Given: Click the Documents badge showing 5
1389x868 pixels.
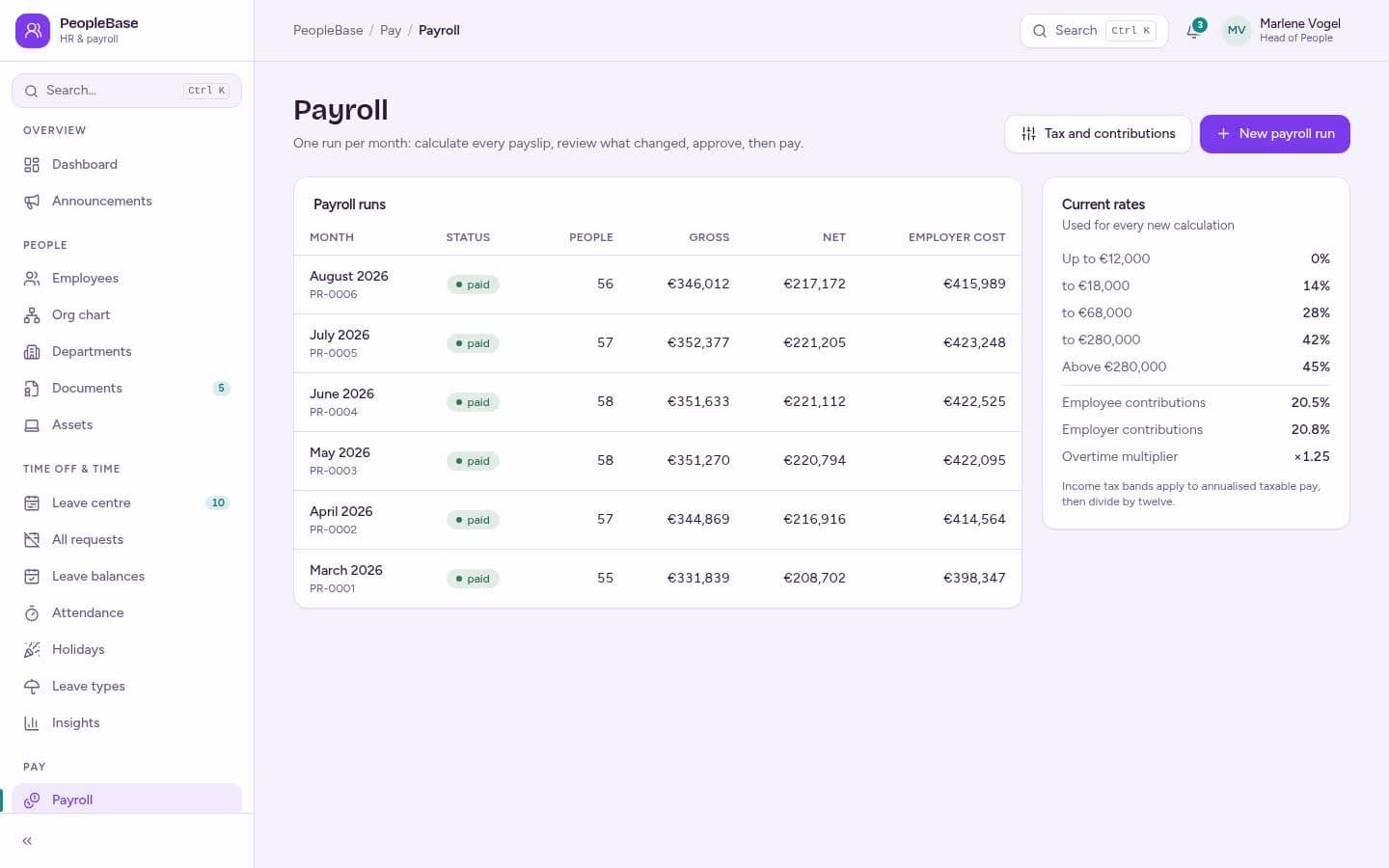Looking at the screenshot, I should [x=221, y=389].
